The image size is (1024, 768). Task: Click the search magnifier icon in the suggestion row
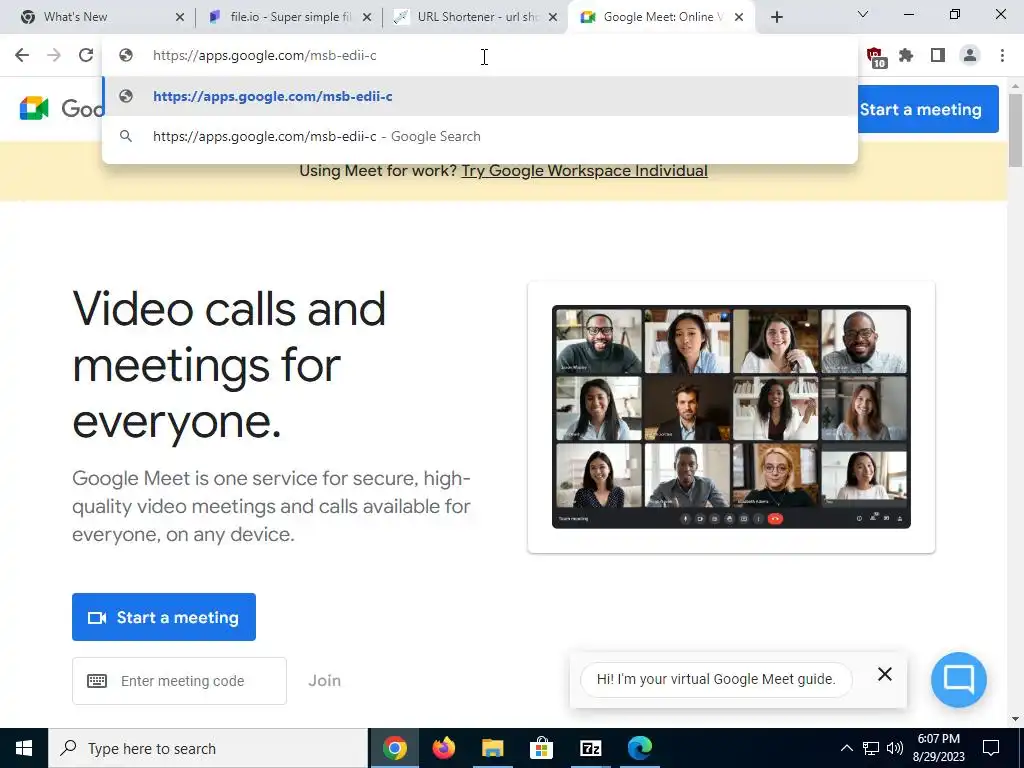[x=126, y=136]
